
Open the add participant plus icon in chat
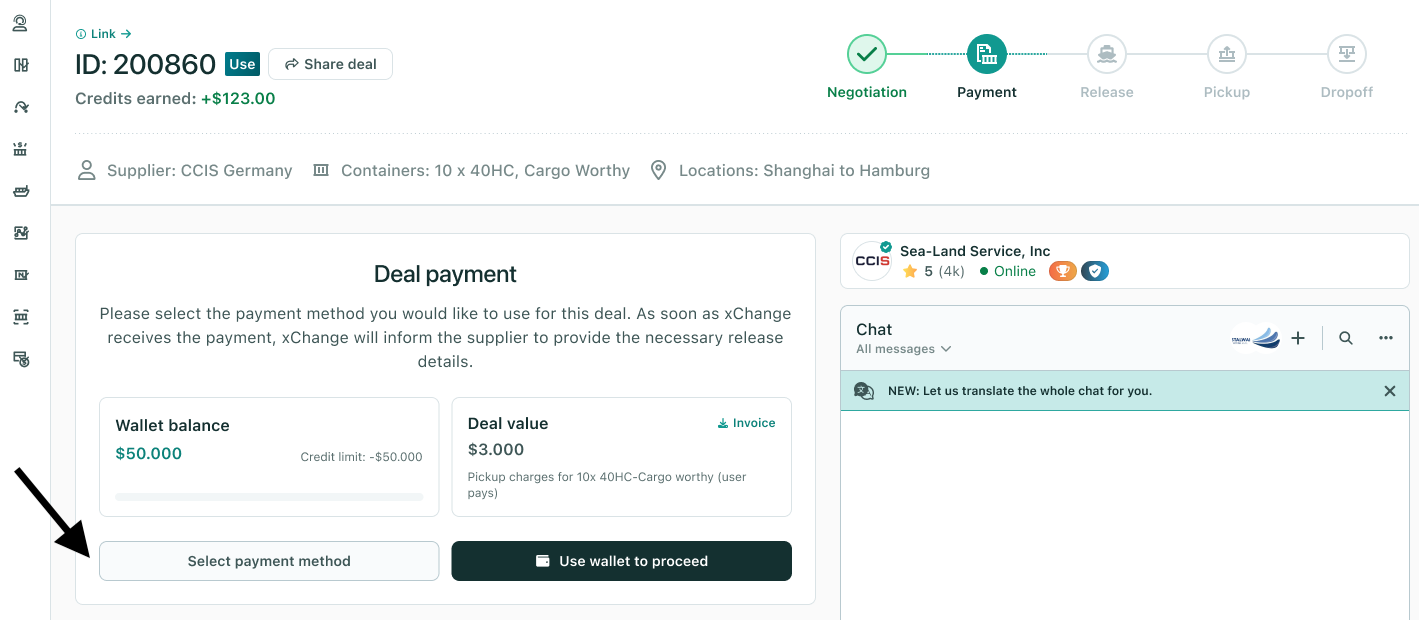click(x=1297, y=338)
